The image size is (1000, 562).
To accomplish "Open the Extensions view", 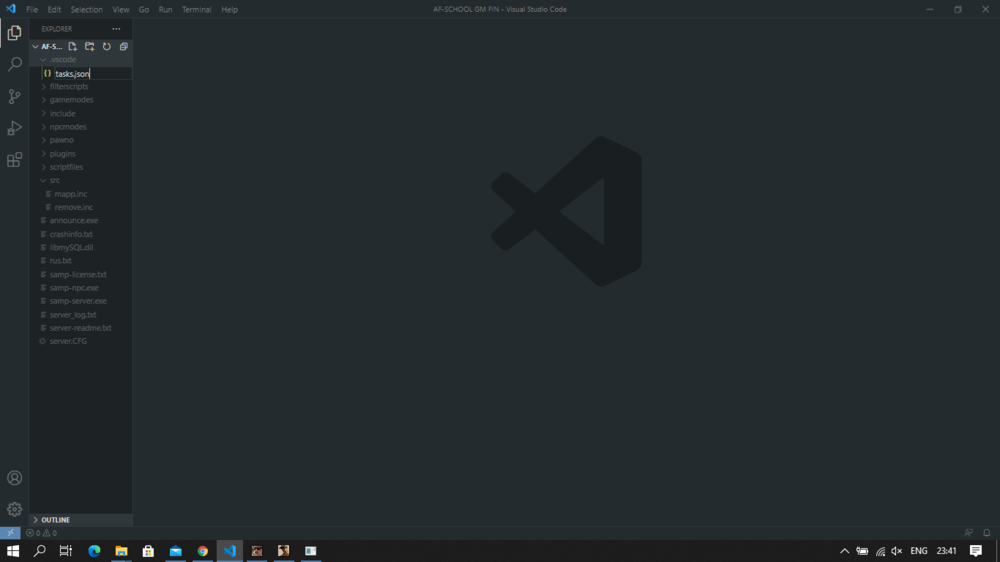I will coord(14,159).
